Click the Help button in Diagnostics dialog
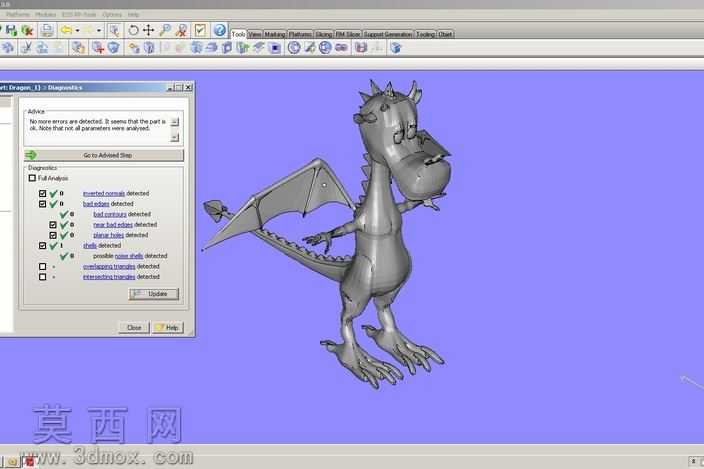The width and height of the screenshot is (704, 469). (168, 328)
